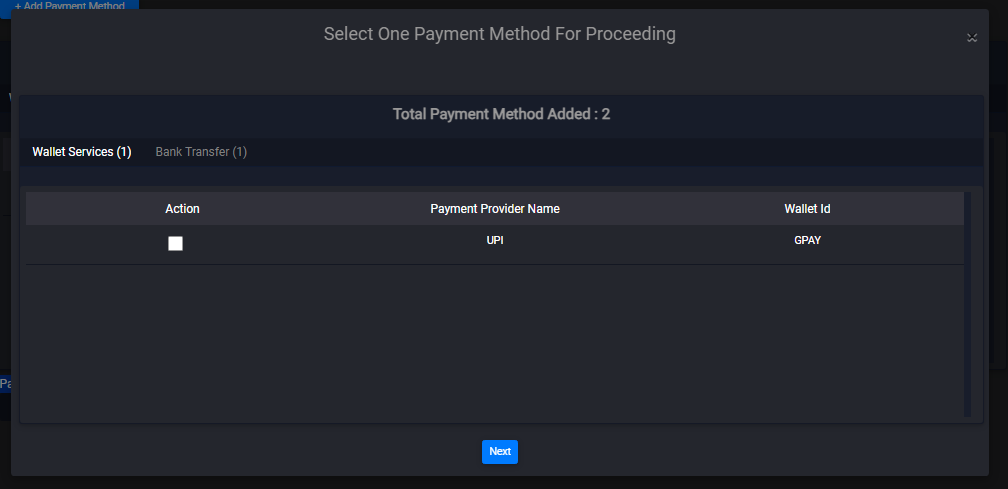Click the count (1) beside Bank Transfer

pos(240,152)
